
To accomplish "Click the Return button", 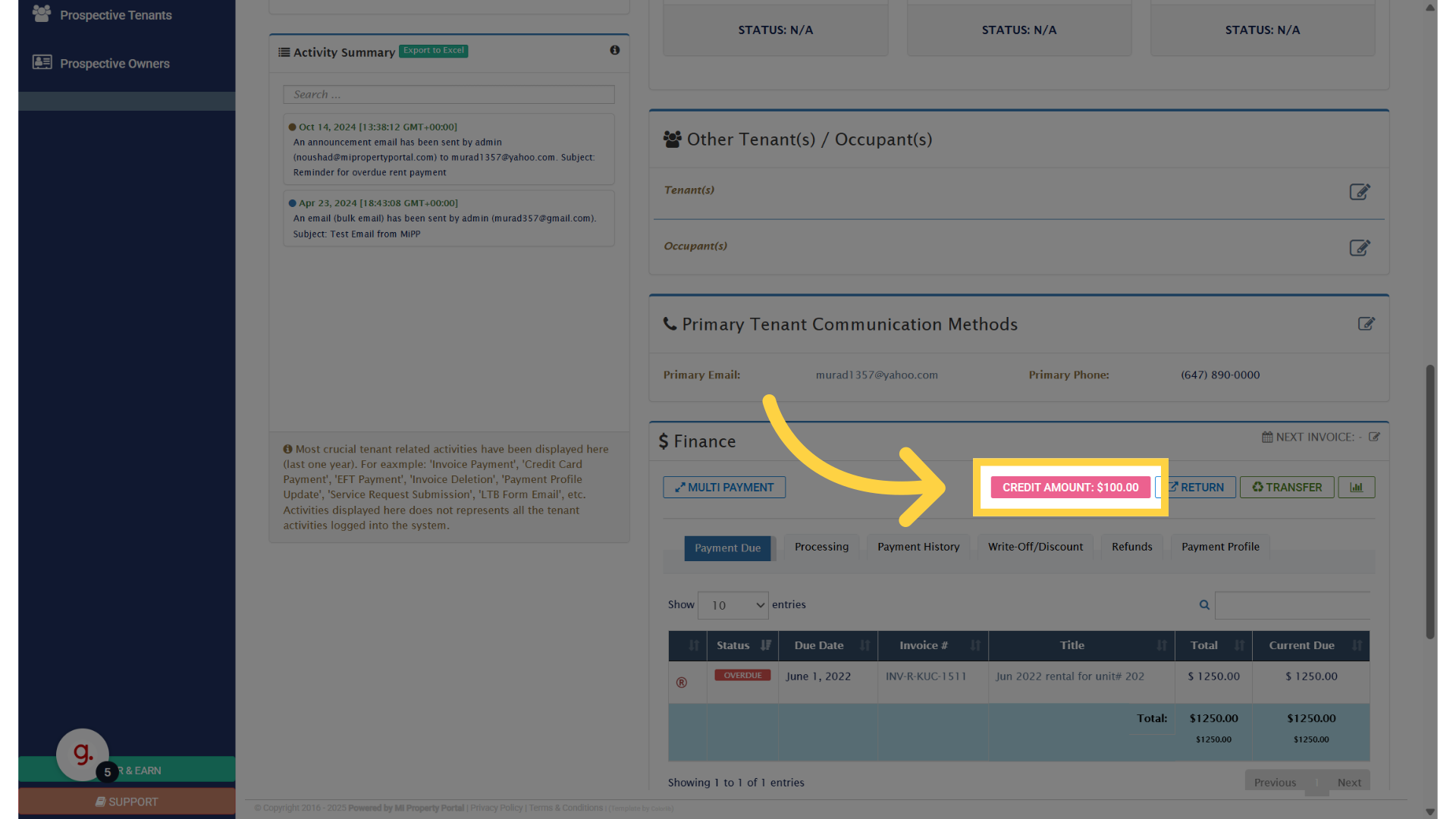I will click(1196, 488).
